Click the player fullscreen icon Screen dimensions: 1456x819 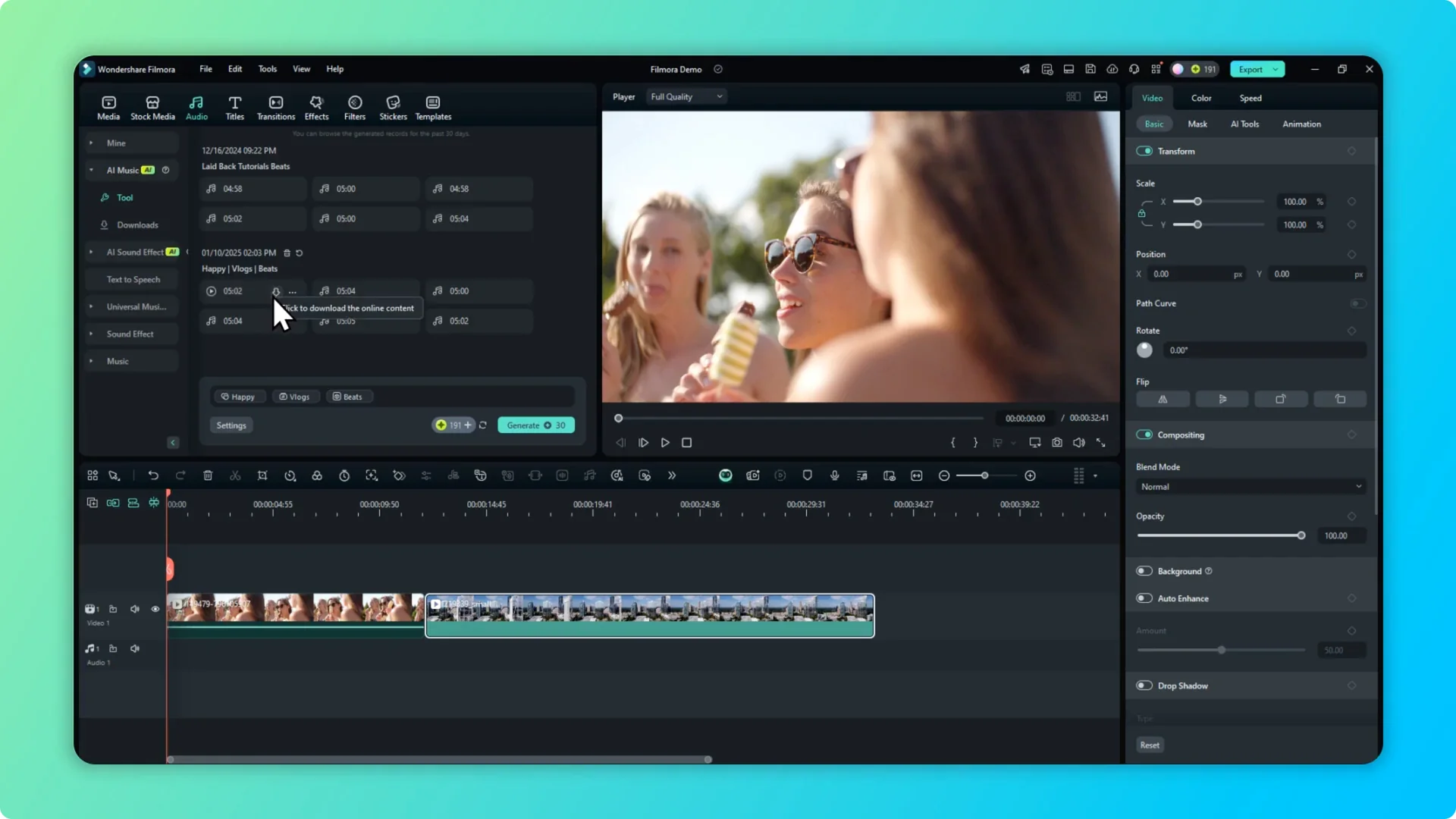1100,442
